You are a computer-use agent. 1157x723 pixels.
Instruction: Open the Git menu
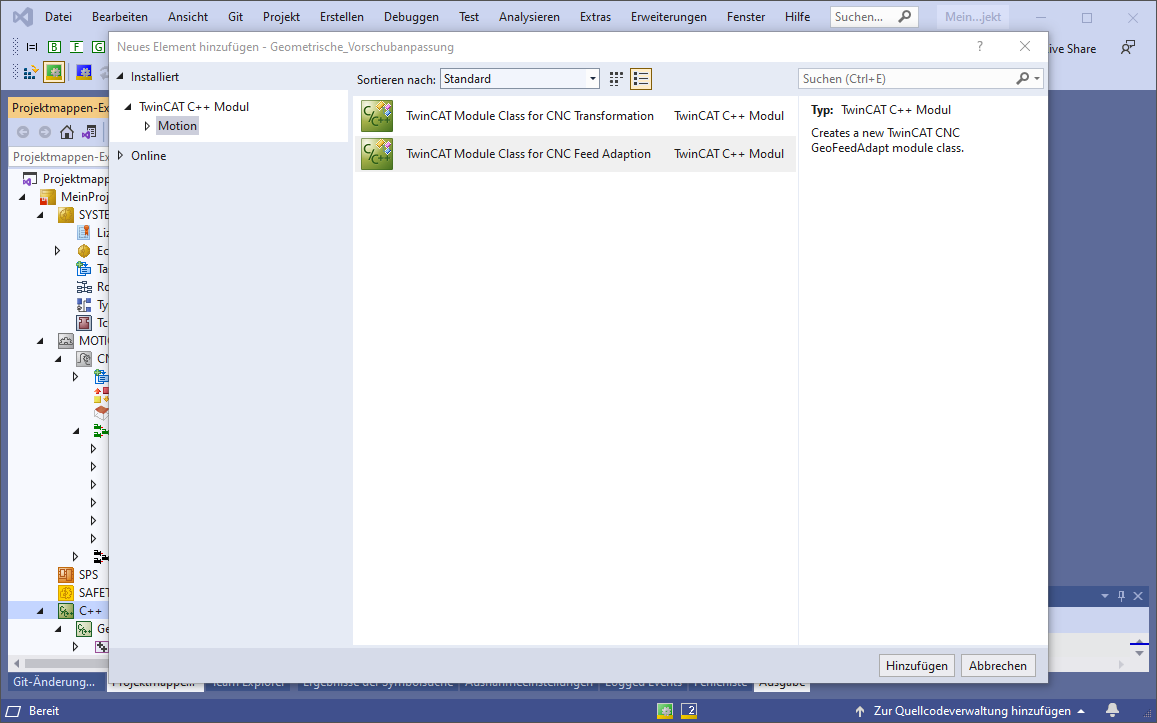click(x=235, y=16)
